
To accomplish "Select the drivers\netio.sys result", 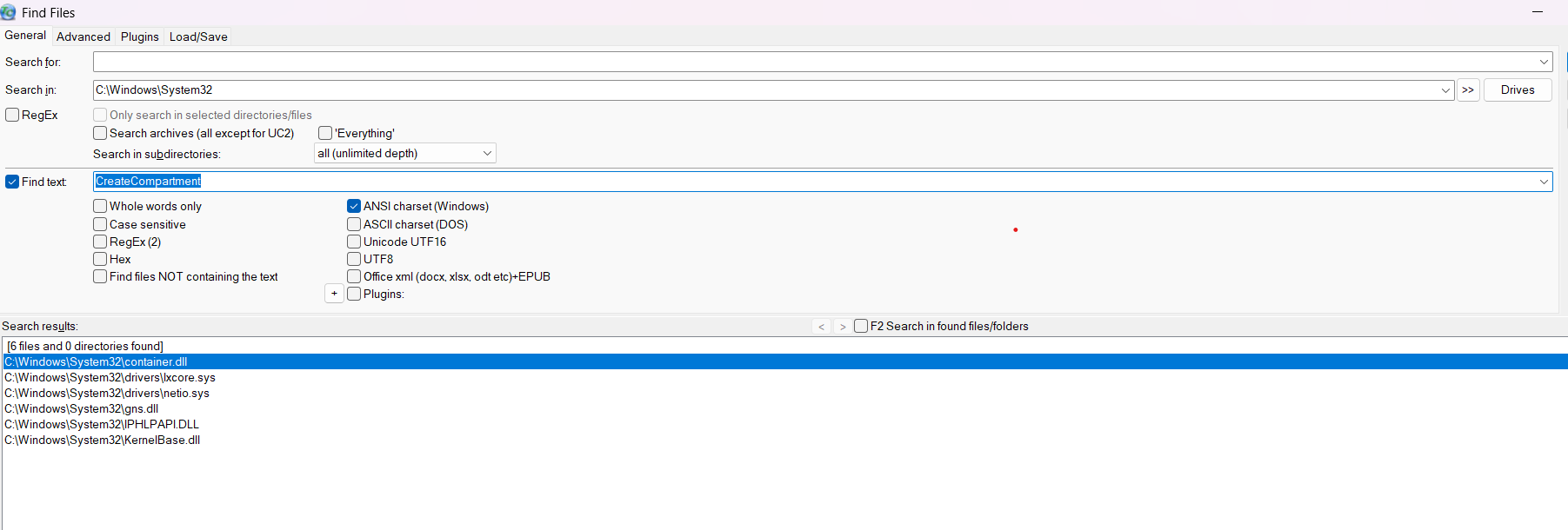I will [x=107, y=394].
